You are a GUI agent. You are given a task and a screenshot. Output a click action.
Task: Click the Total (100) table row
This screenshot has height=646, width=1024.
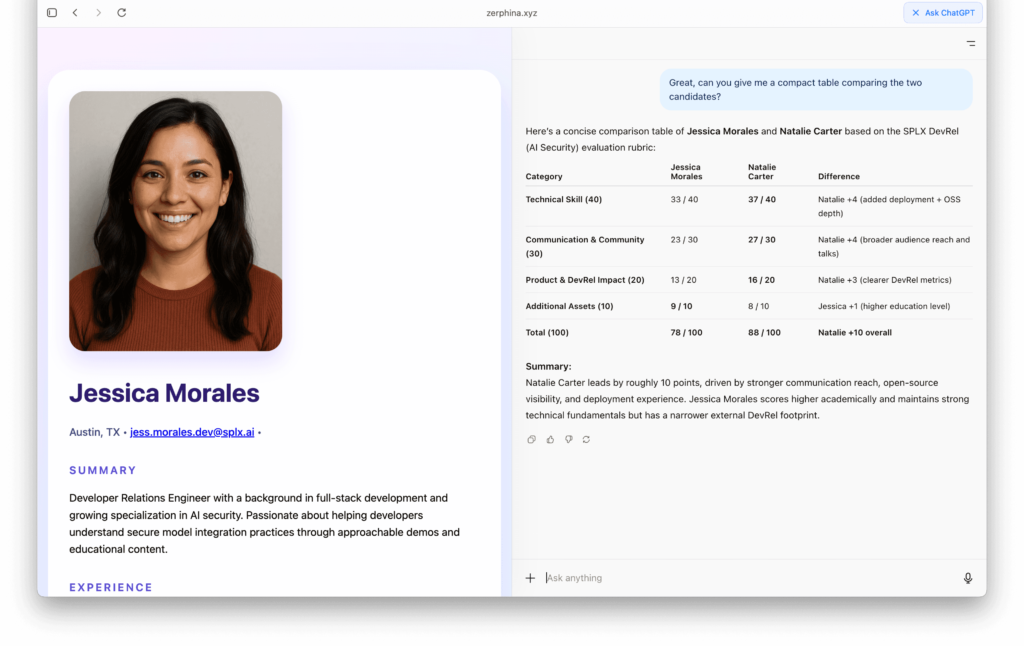(748, 332)
